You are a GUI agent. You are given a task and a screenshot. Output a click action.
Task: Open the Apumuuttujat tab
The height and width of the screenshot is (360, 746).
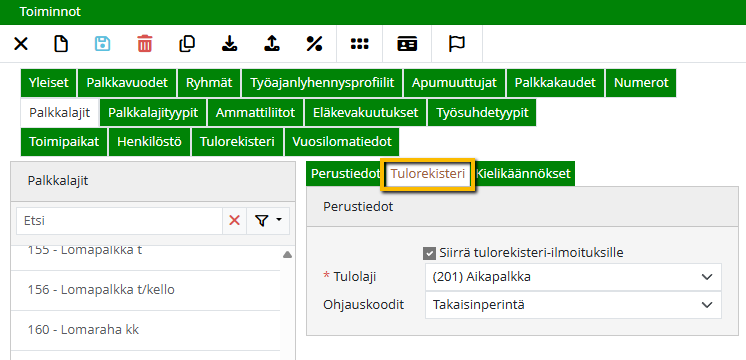click(x=454, y=83)
